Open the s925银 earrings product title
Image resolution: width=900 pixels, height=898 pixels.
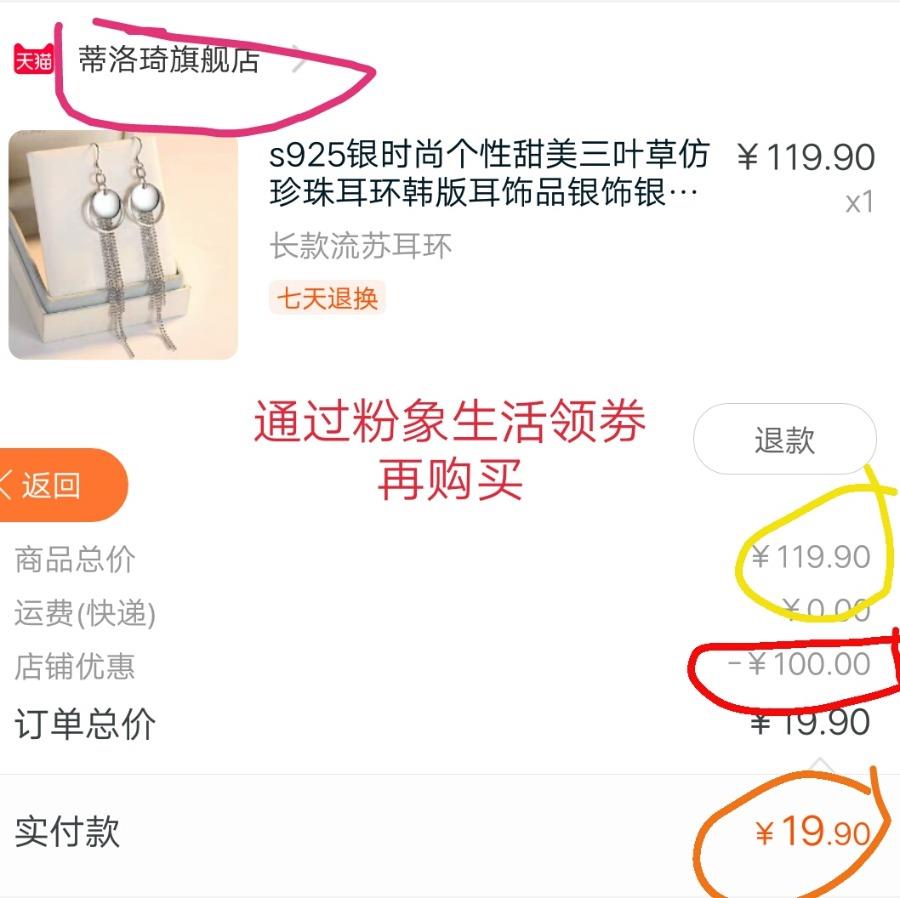(x=490, y=173)
